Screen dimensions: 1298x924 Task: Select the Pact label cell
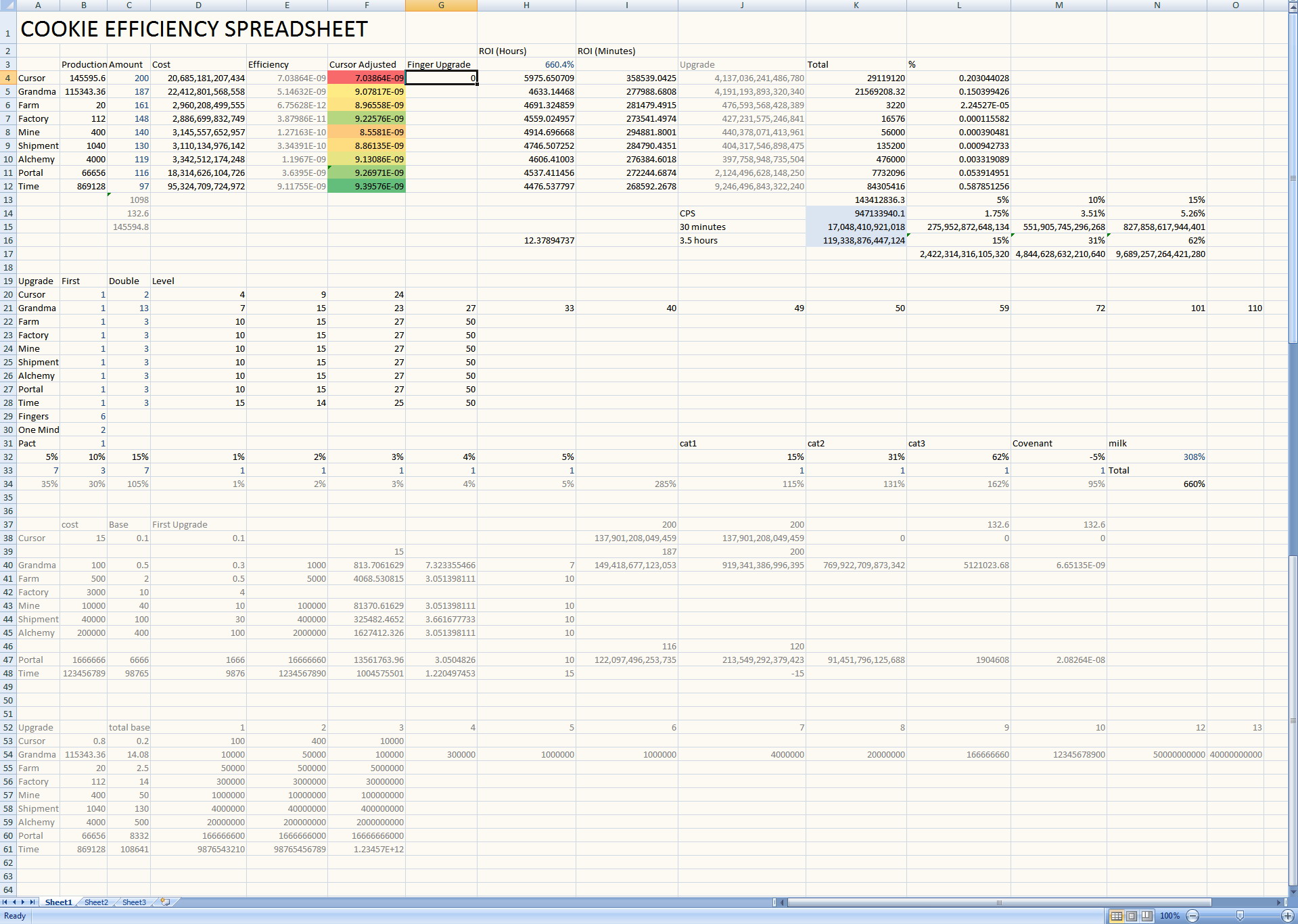(38, 443)
